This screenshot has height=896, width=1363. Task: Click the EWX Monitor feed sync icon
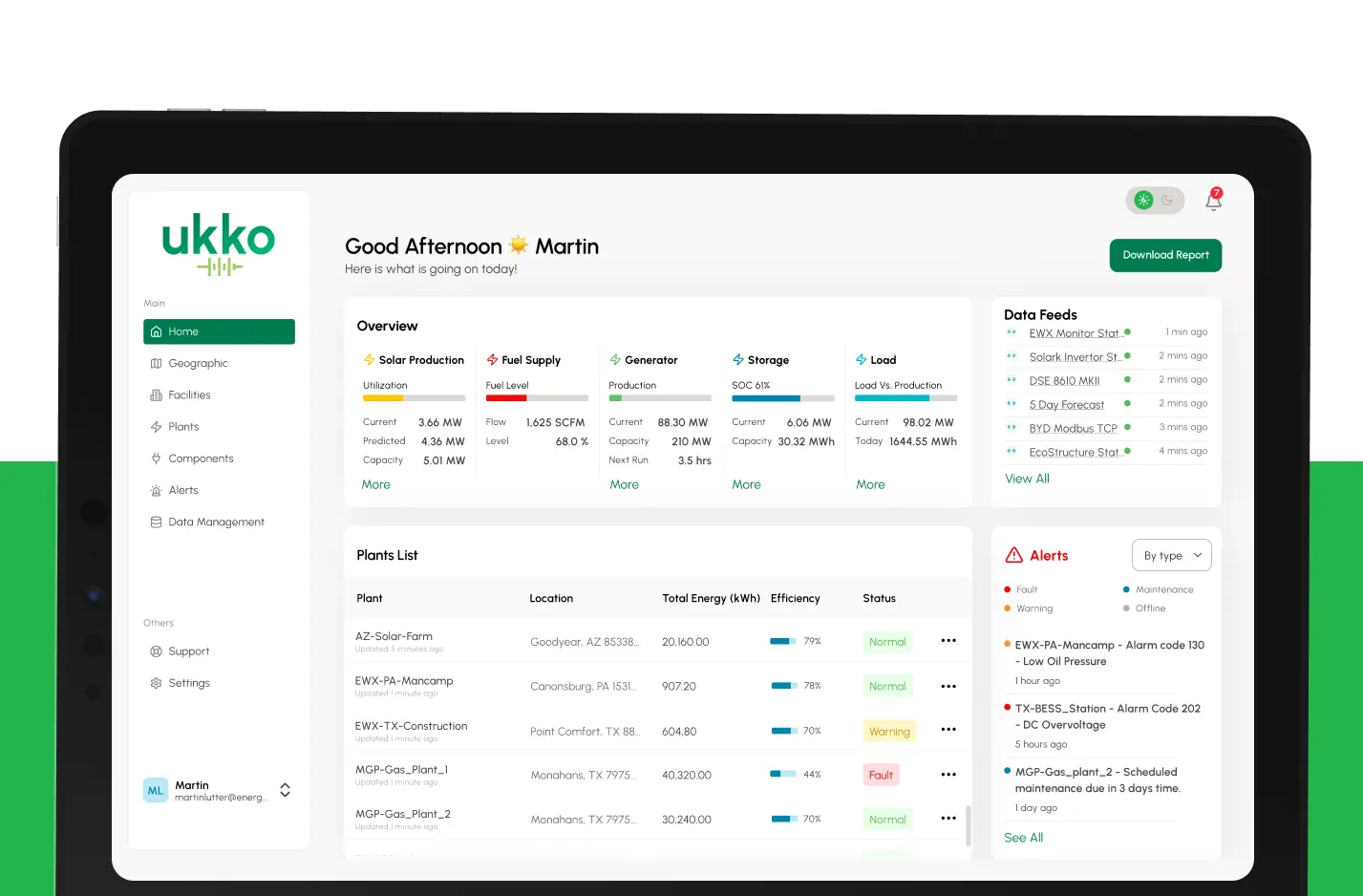[1012, 332]
